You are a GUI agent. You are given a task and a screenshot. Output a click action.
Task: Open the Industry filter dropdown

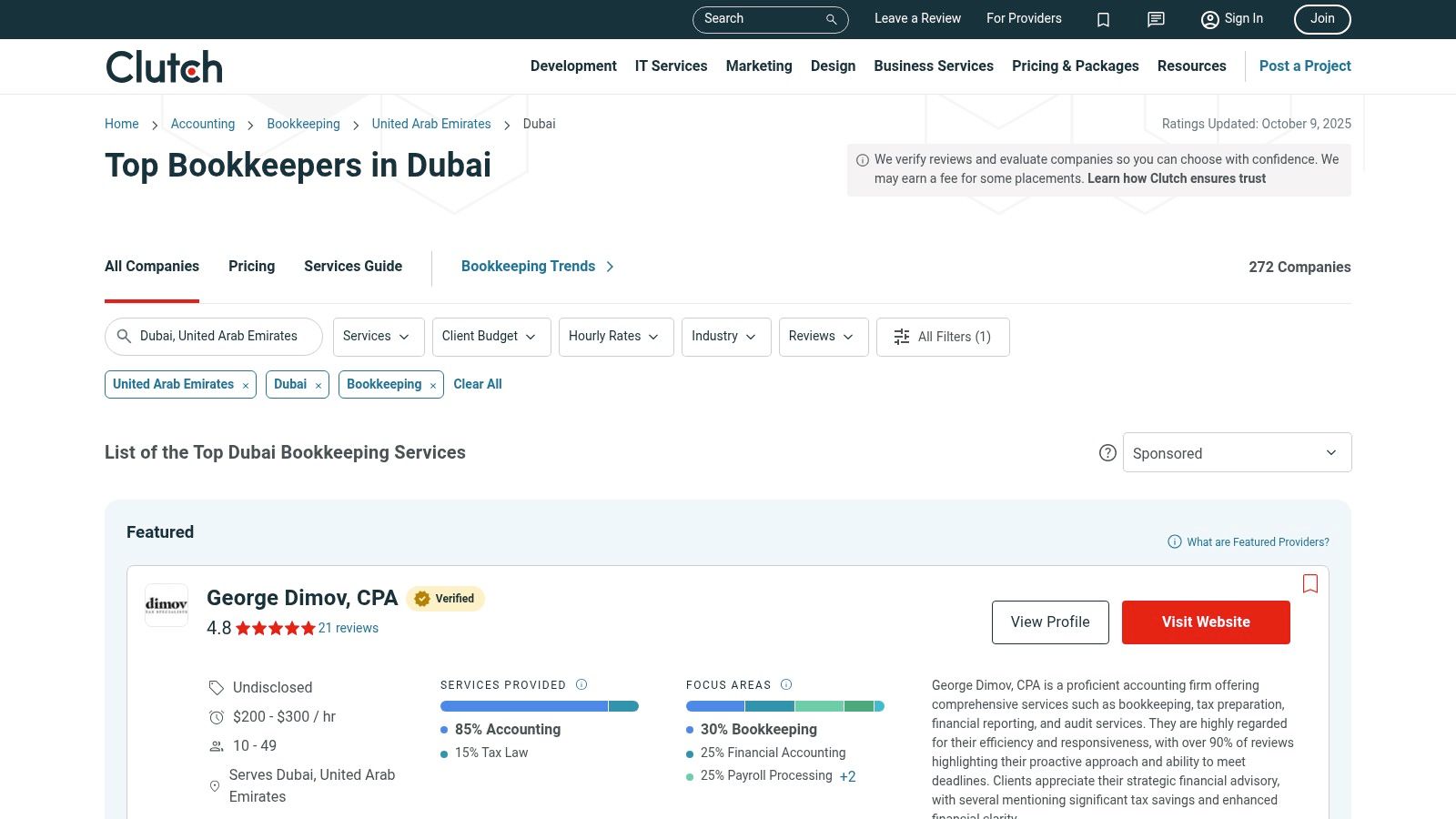tap(726, 337)
